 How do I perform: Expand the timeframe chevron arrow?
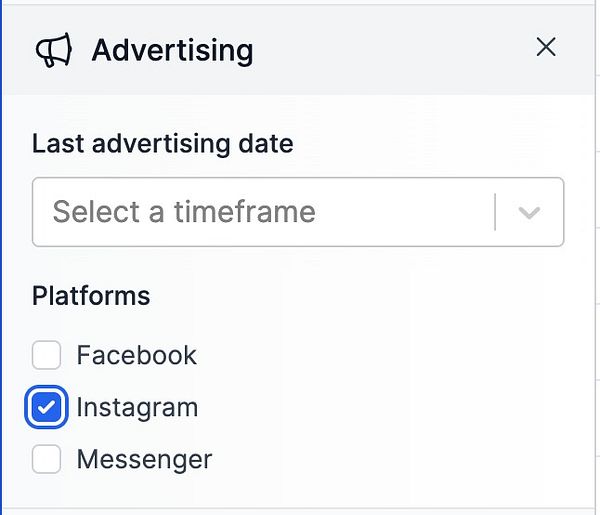coord(530,212)
